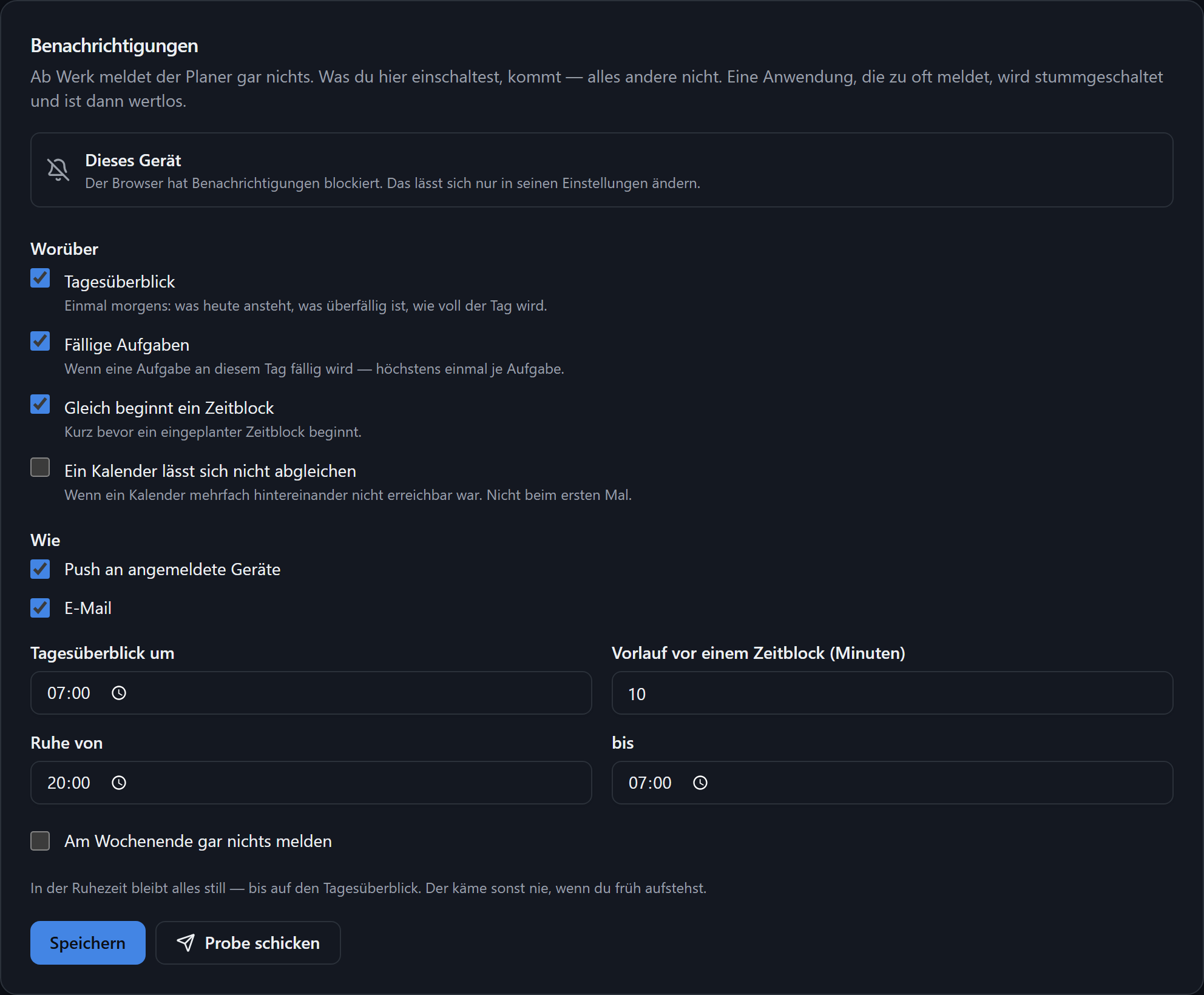This screenshot has height=995, width=1204.
Task: Uncheck Push an angemeldete Geräte
Action: tap(40, 569)
